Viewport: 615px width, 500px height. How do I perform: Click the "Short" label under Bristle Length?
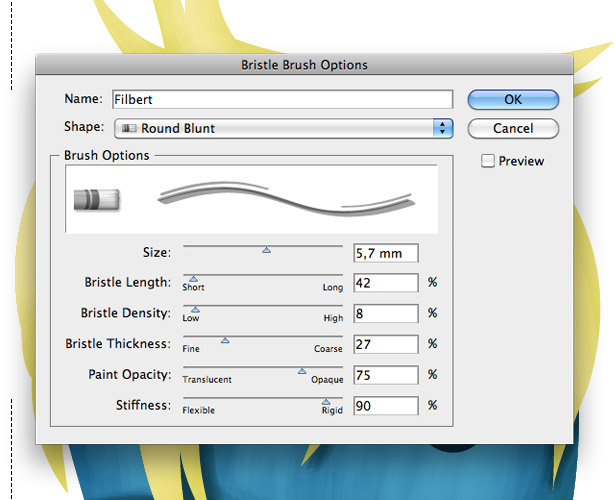coord(193,287)
